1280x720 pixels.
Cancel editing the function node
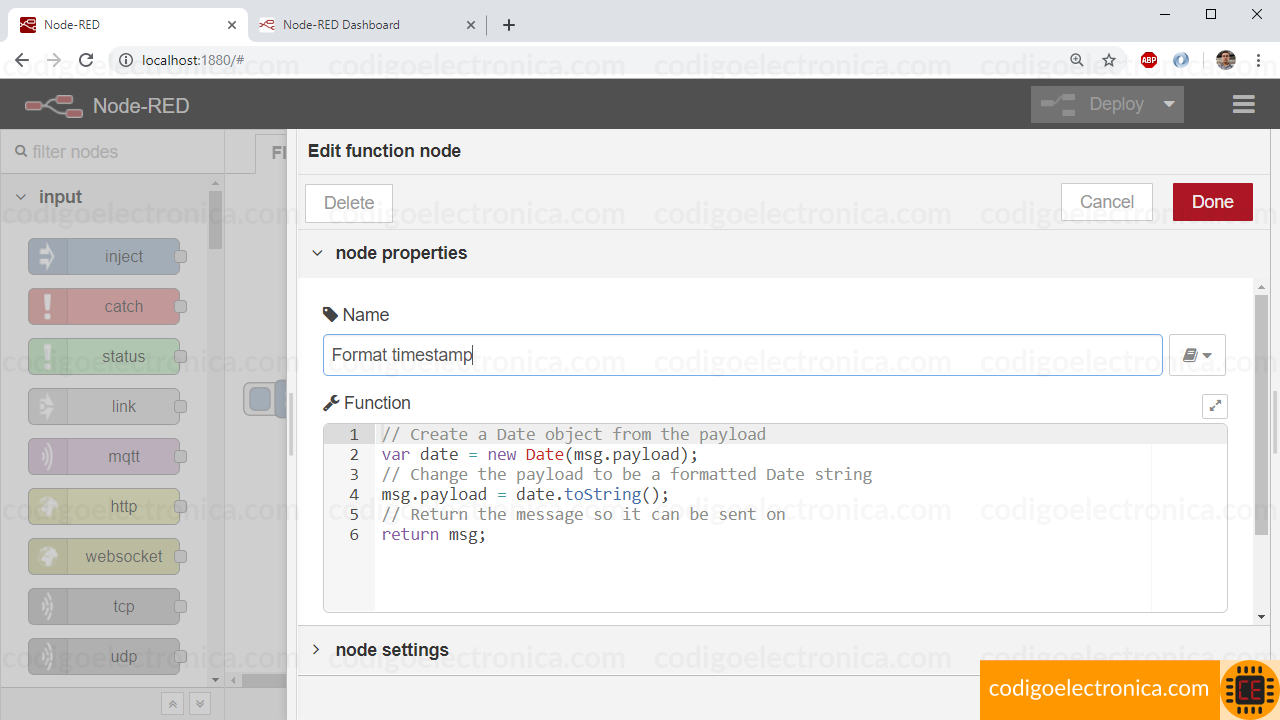coord(1107,202)
